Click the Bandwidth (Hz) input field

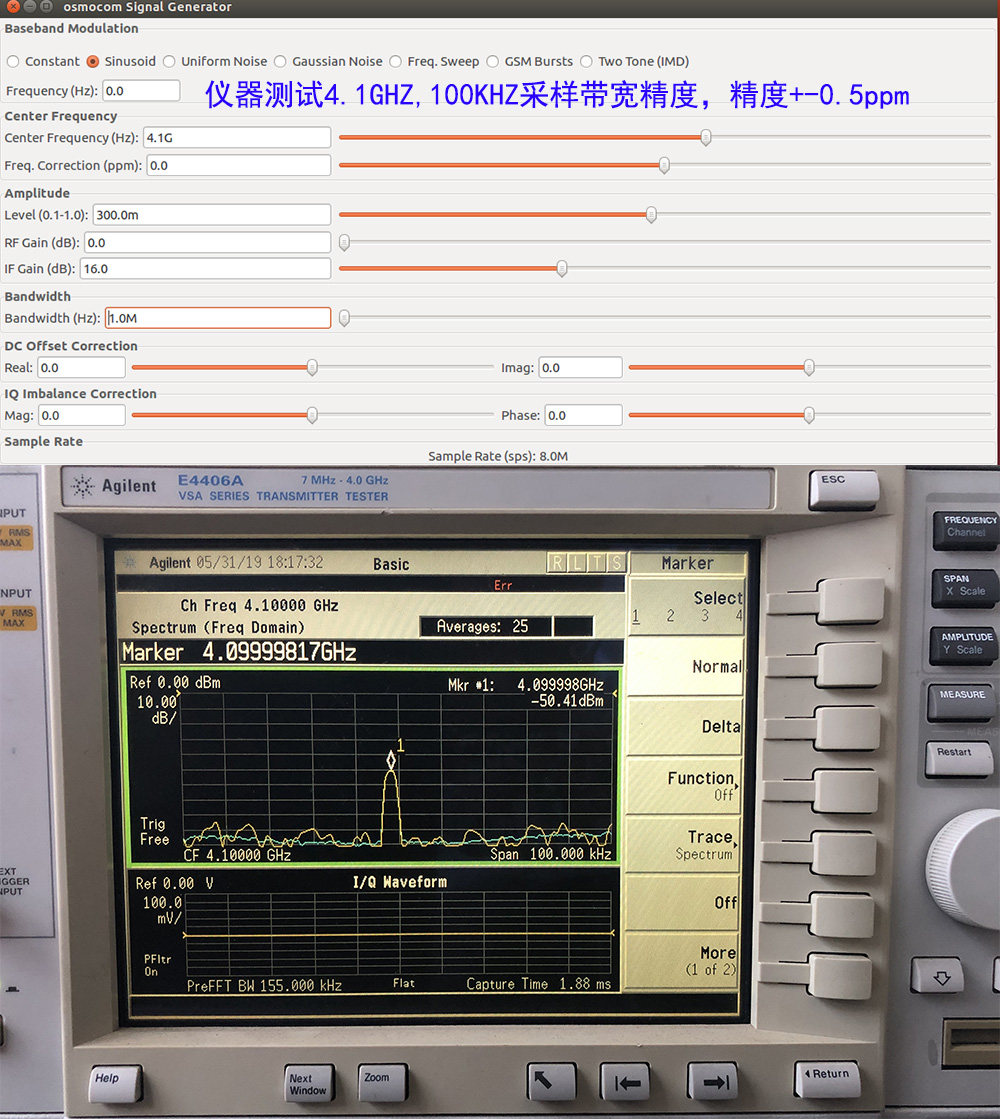click(218, 318)
